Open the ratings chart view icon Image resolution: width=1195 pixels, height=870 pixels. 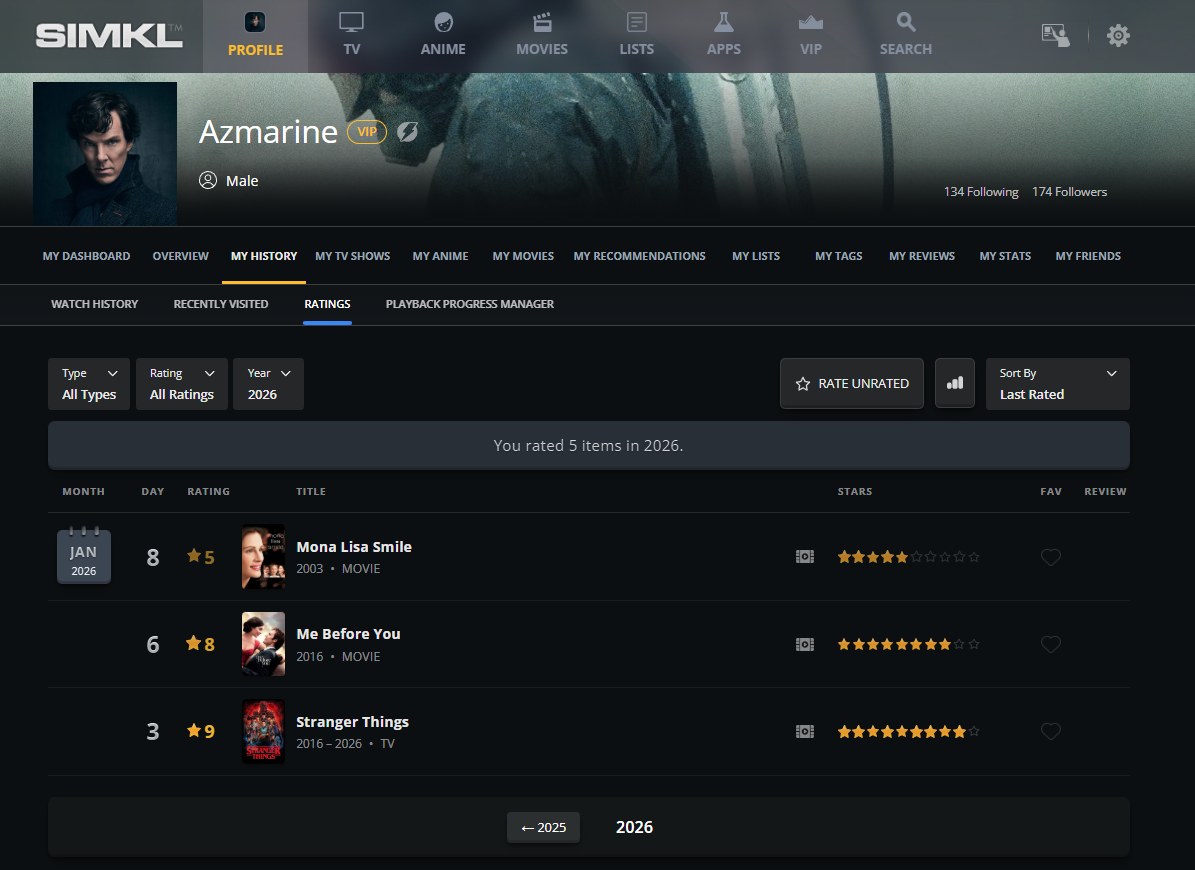954,383
